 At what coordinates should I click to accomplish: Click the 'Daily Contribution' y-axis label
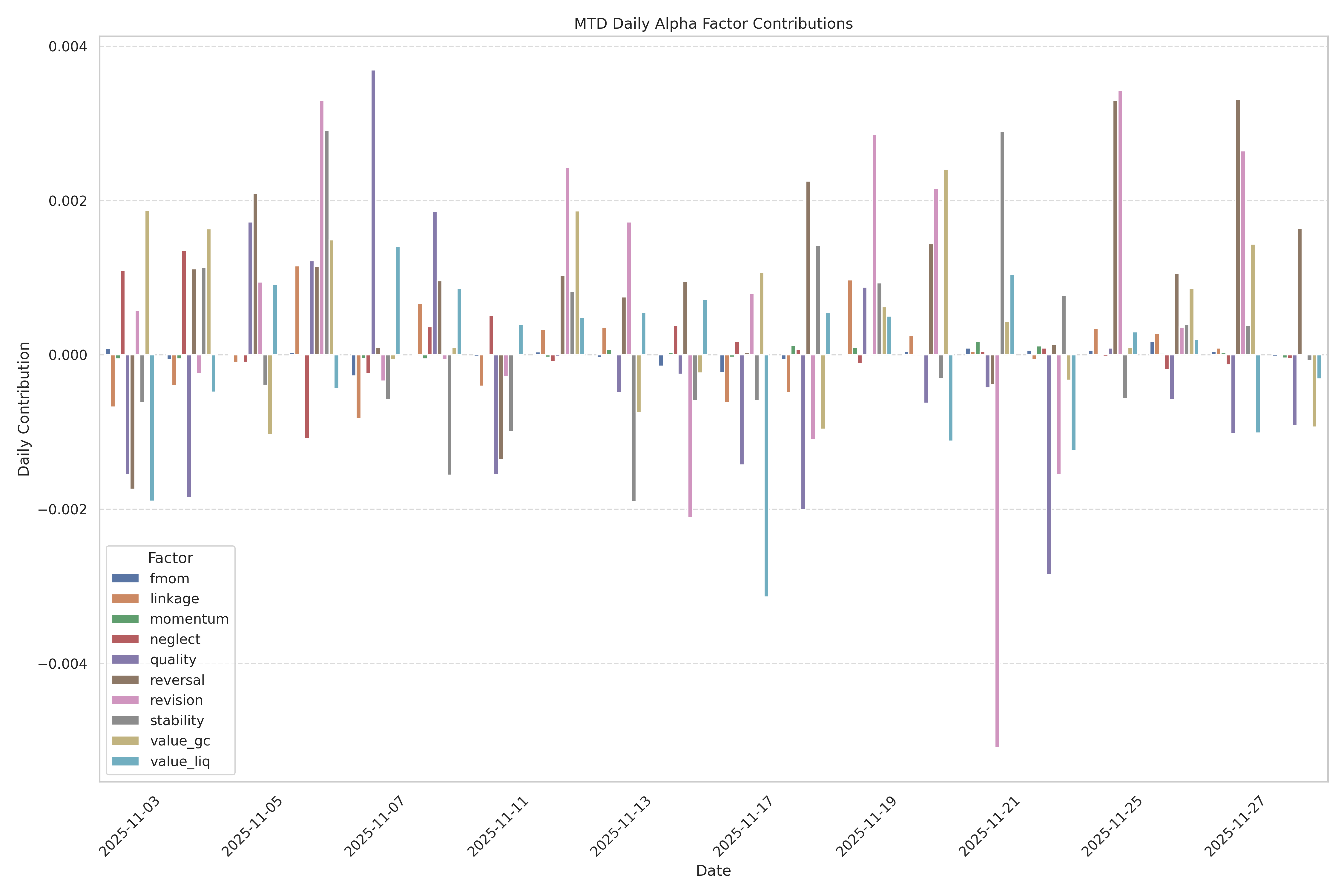tap(23, 409)
